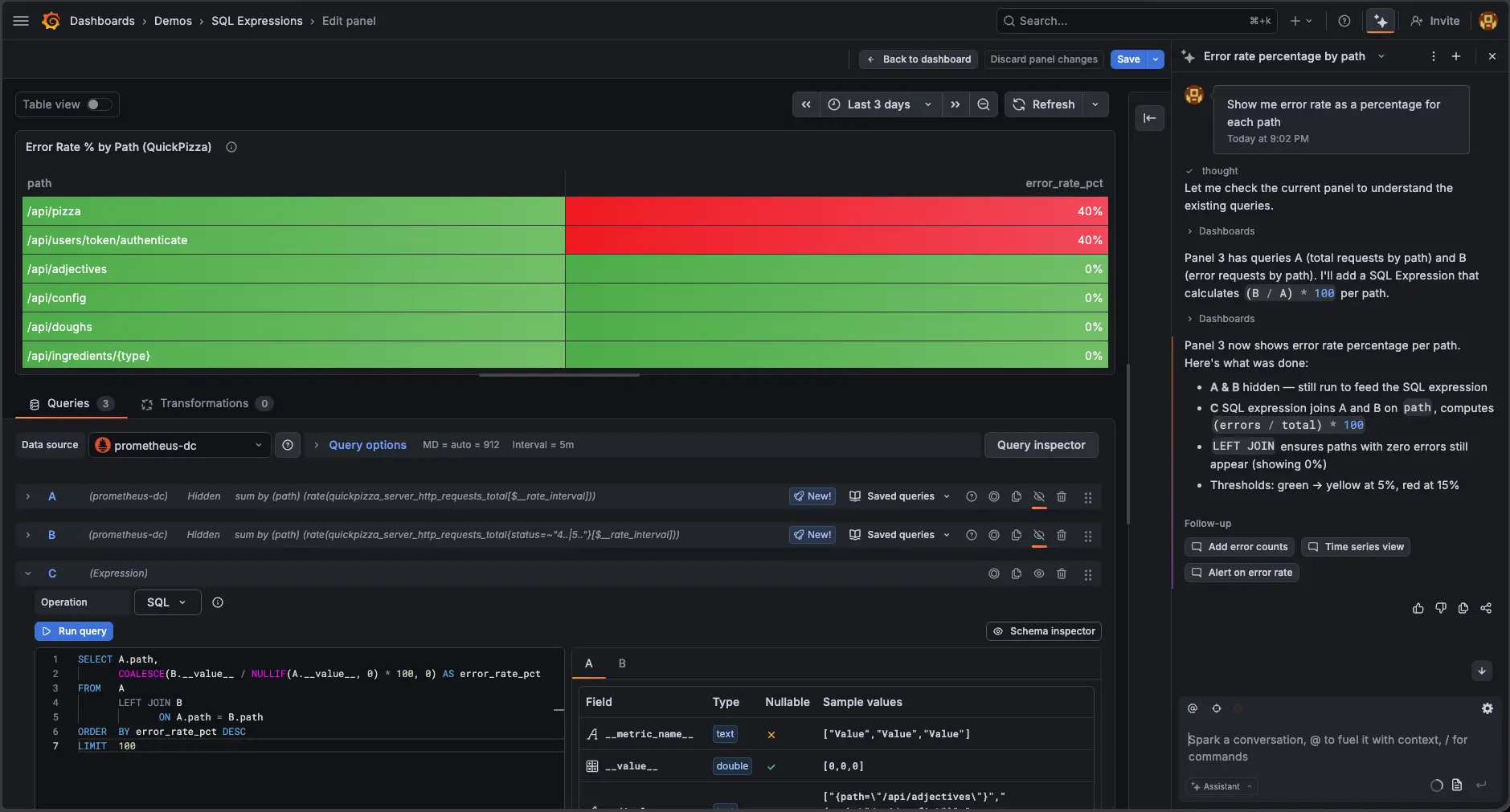1510x812 pixels.
Task: Select the B schema tab
Action: 621,663
